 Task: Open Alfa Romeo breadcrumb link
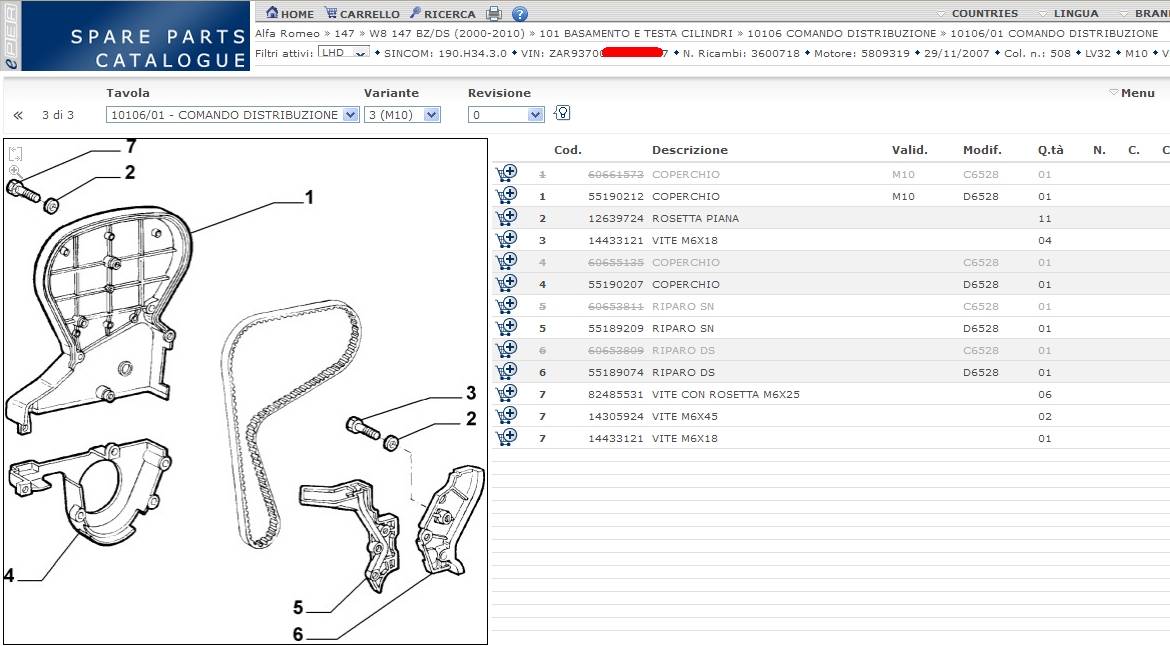287,34
